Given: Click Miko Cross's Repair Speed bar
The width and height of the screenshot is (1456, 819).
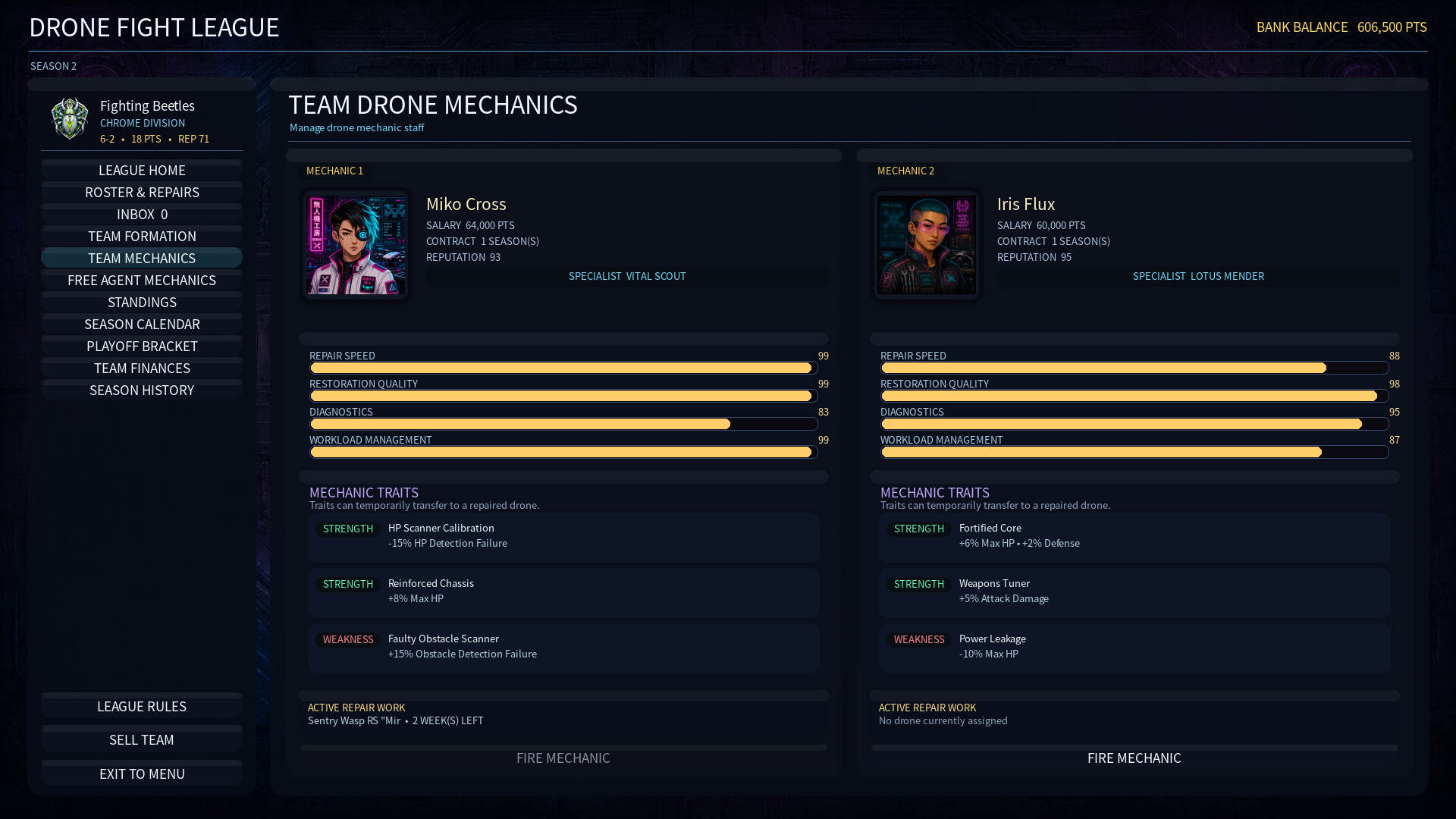Looking at the screenshot, I should point(563,368).
